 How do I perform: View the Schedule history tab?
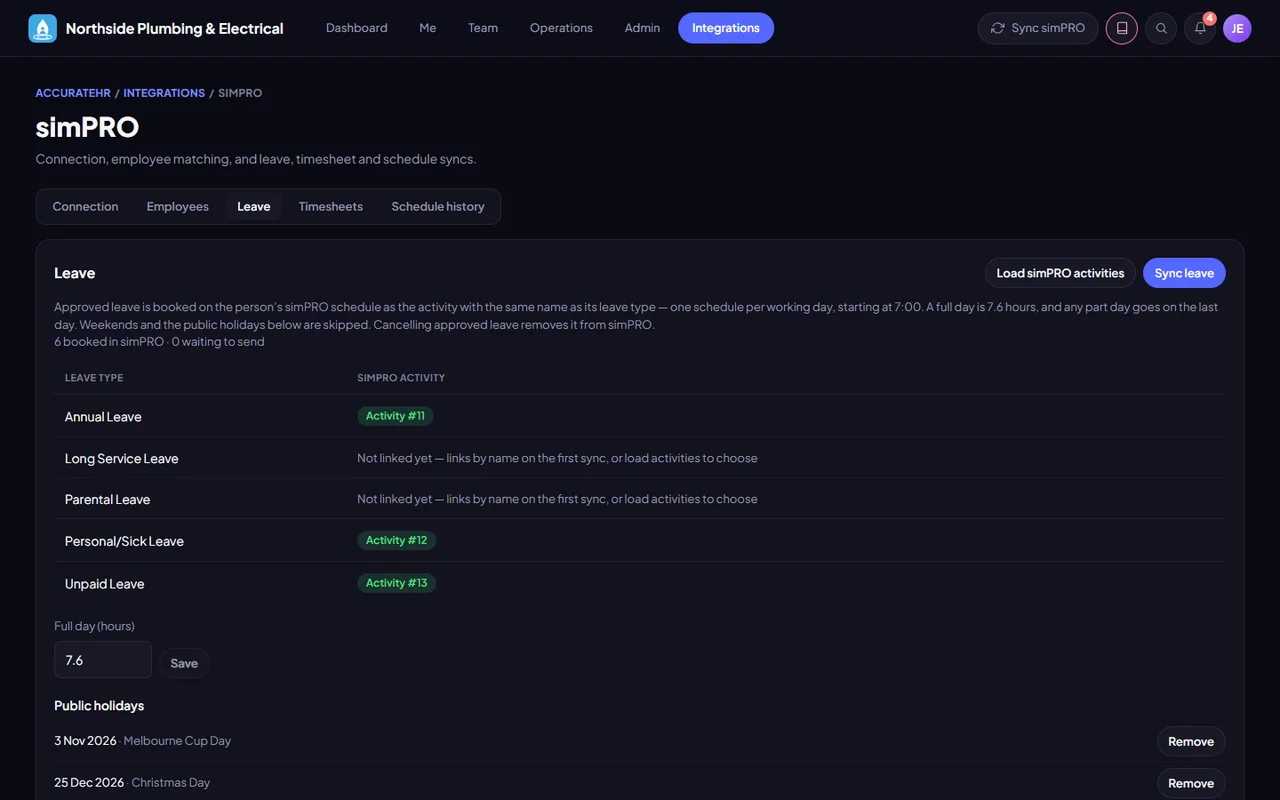pyautogui.click(x=438, y=207)
